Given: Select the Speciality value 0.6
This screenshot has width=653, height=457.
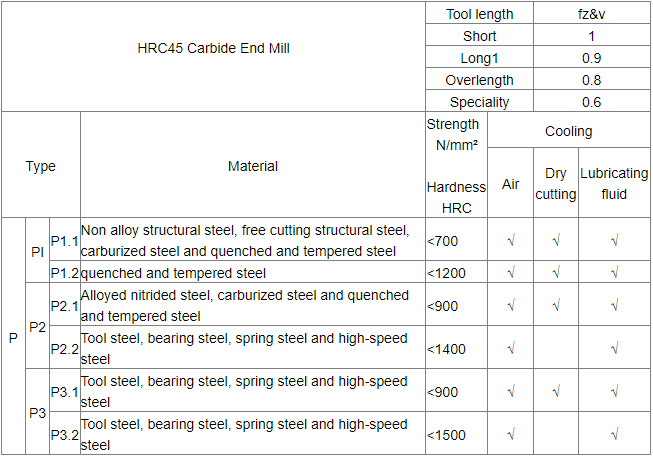Looking at the screenshot, I should pyautogui.click(x=591, y=102).
